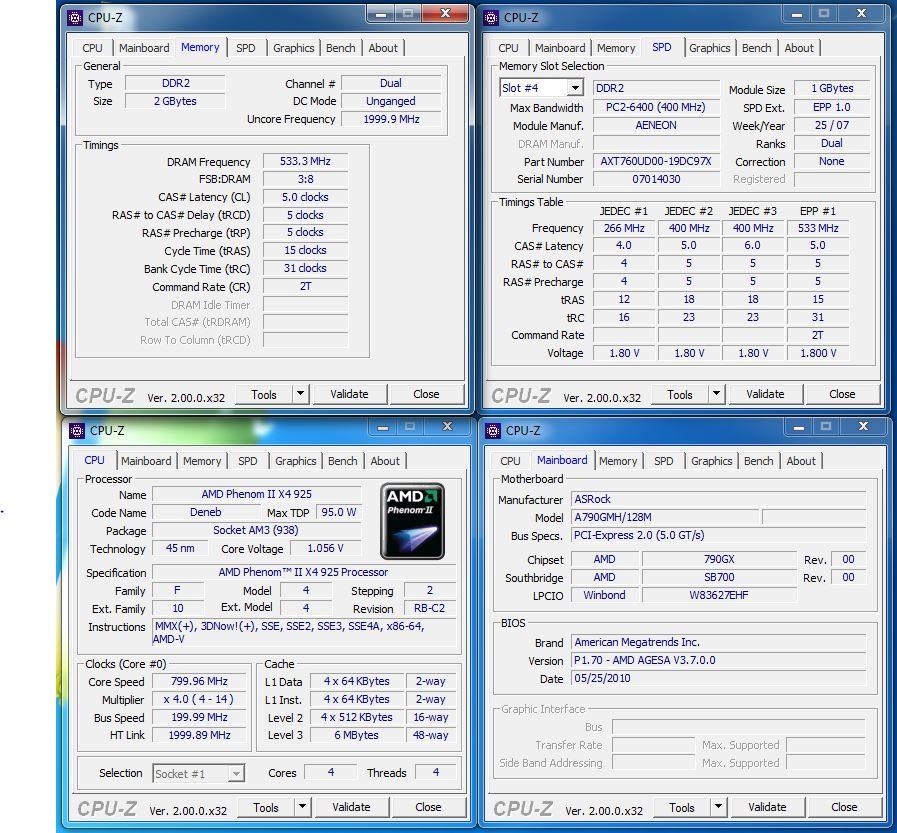Click CPU-Z app icon in CPU window title bar
Image resolution: width=897 pixels, height=833 pixels.
(x=77, y=431)
